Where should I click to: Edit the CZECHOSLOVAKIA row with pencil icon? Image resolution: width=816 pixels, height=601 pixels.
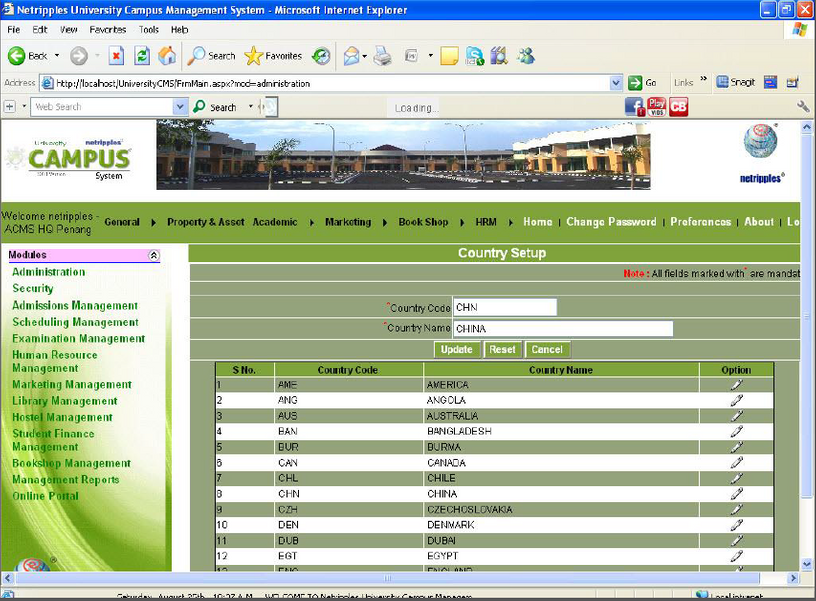pos(736,509)
